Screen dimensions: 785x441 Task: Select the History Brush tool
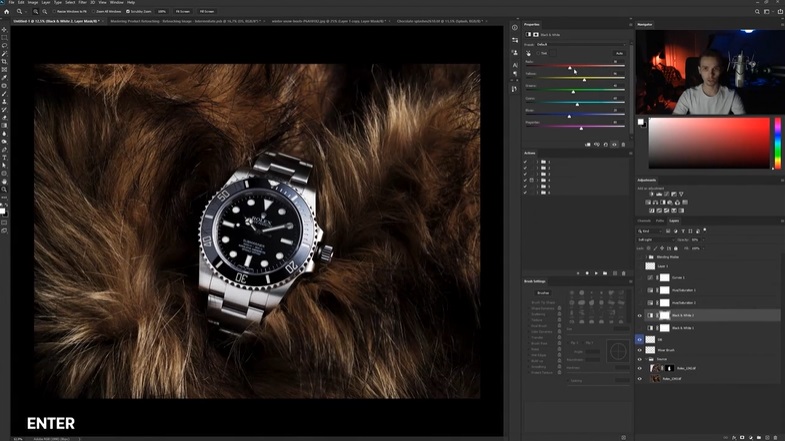click(x=5, y=110)
